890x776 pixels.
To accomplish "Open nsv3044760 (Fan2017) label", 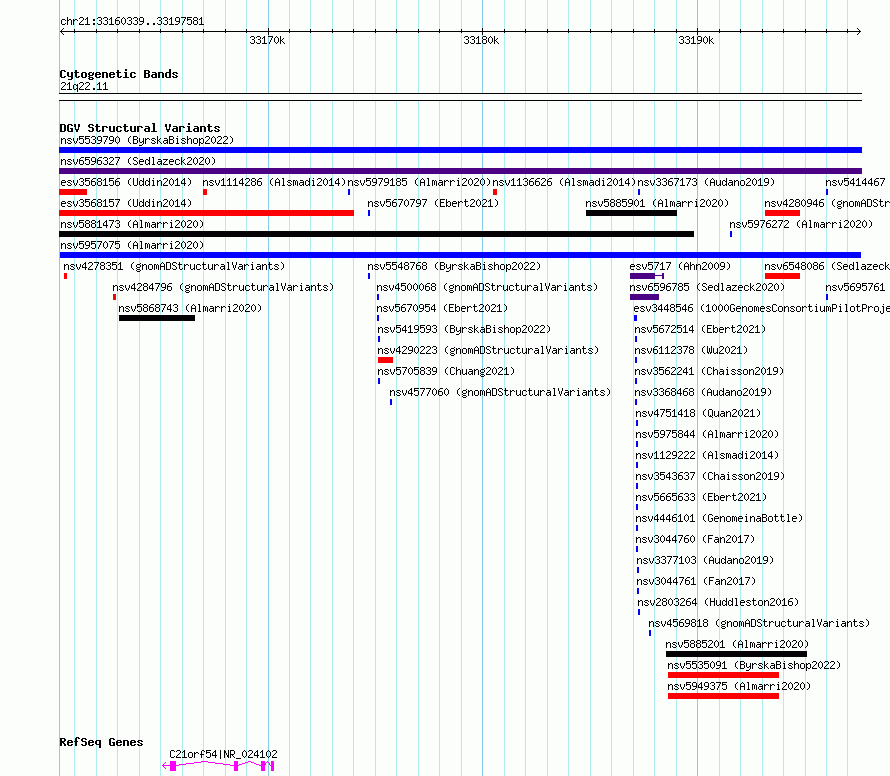I will coord(695,539).
